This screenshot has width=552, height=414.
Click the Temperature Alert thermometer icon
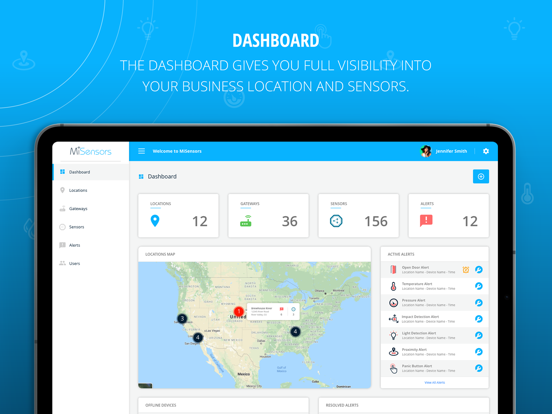tap(393, 286)
